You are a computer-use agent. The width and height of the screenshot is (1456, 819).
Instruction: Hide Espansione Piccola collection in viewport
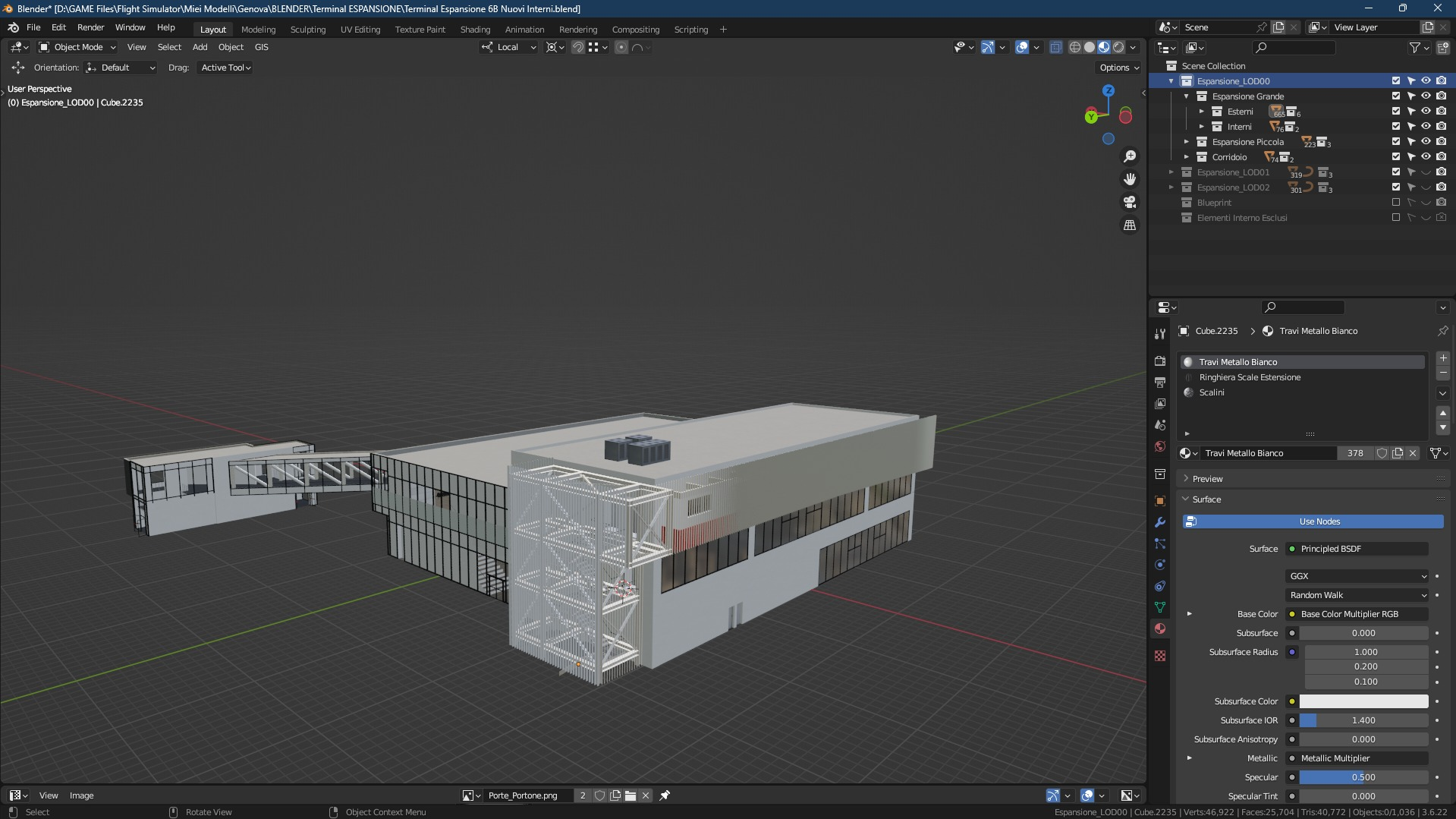1426,142
